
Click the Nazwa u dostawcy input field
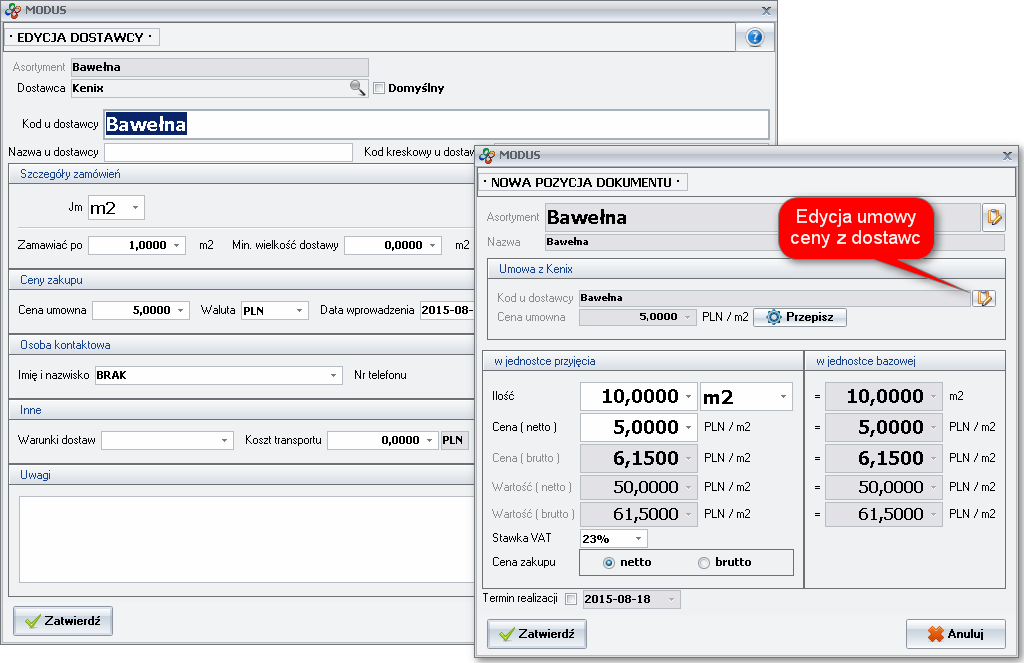click(x=228, y=152)
